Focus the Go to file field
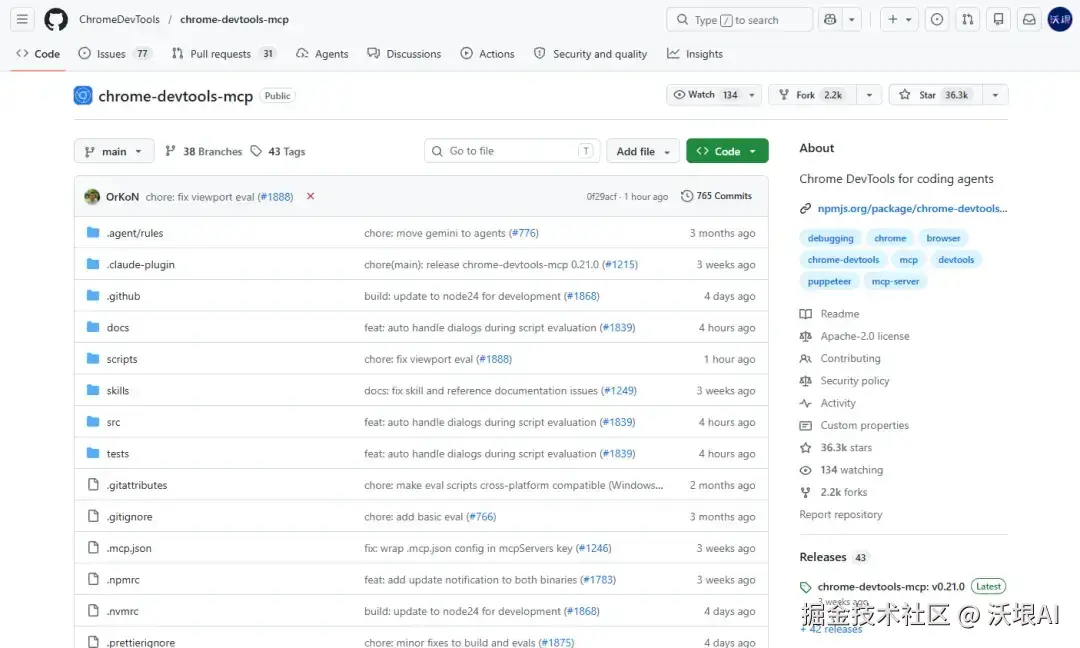The image size is (1080, 648). (512, 151)
